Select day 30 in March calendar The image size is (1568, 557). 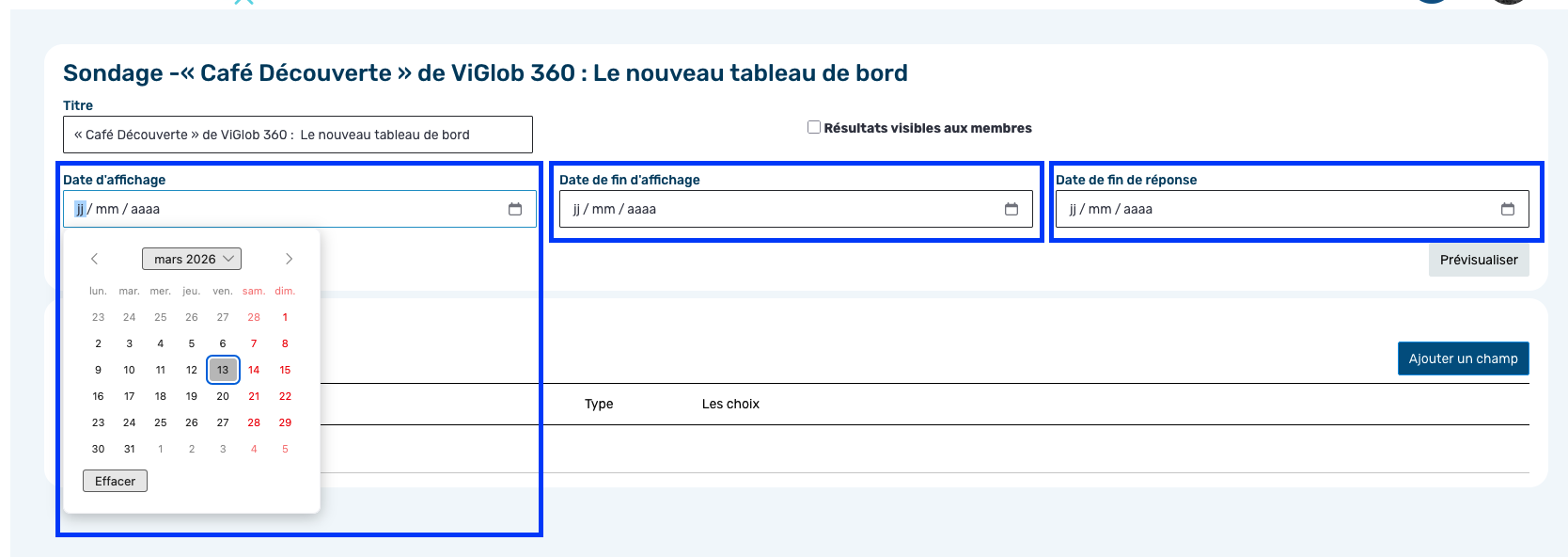point(98,449)
